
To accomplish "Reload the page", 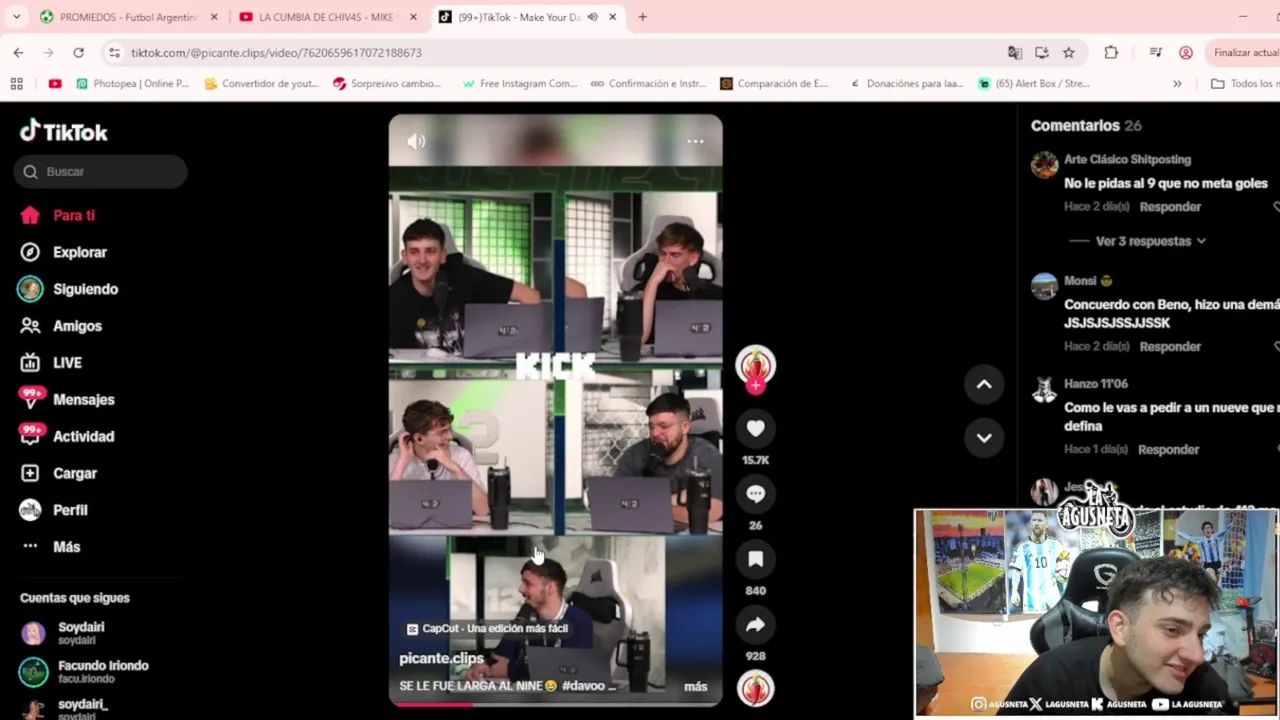I will pyautogui.click(x=78, y=52).
